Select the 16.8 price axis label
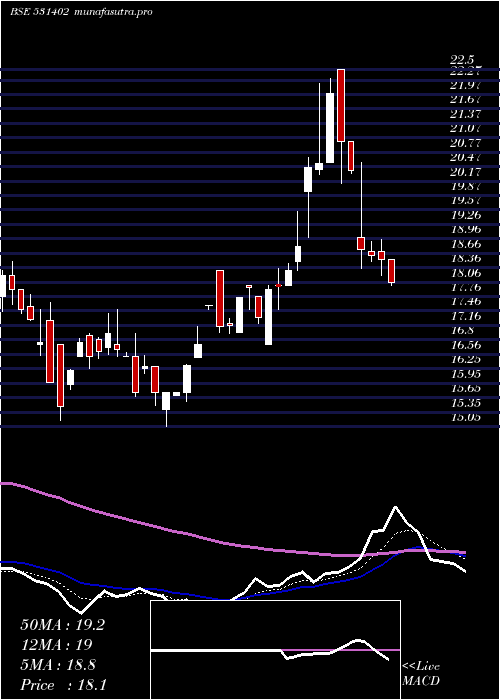Screen dimensions: 500x700 tap(462, 330)
